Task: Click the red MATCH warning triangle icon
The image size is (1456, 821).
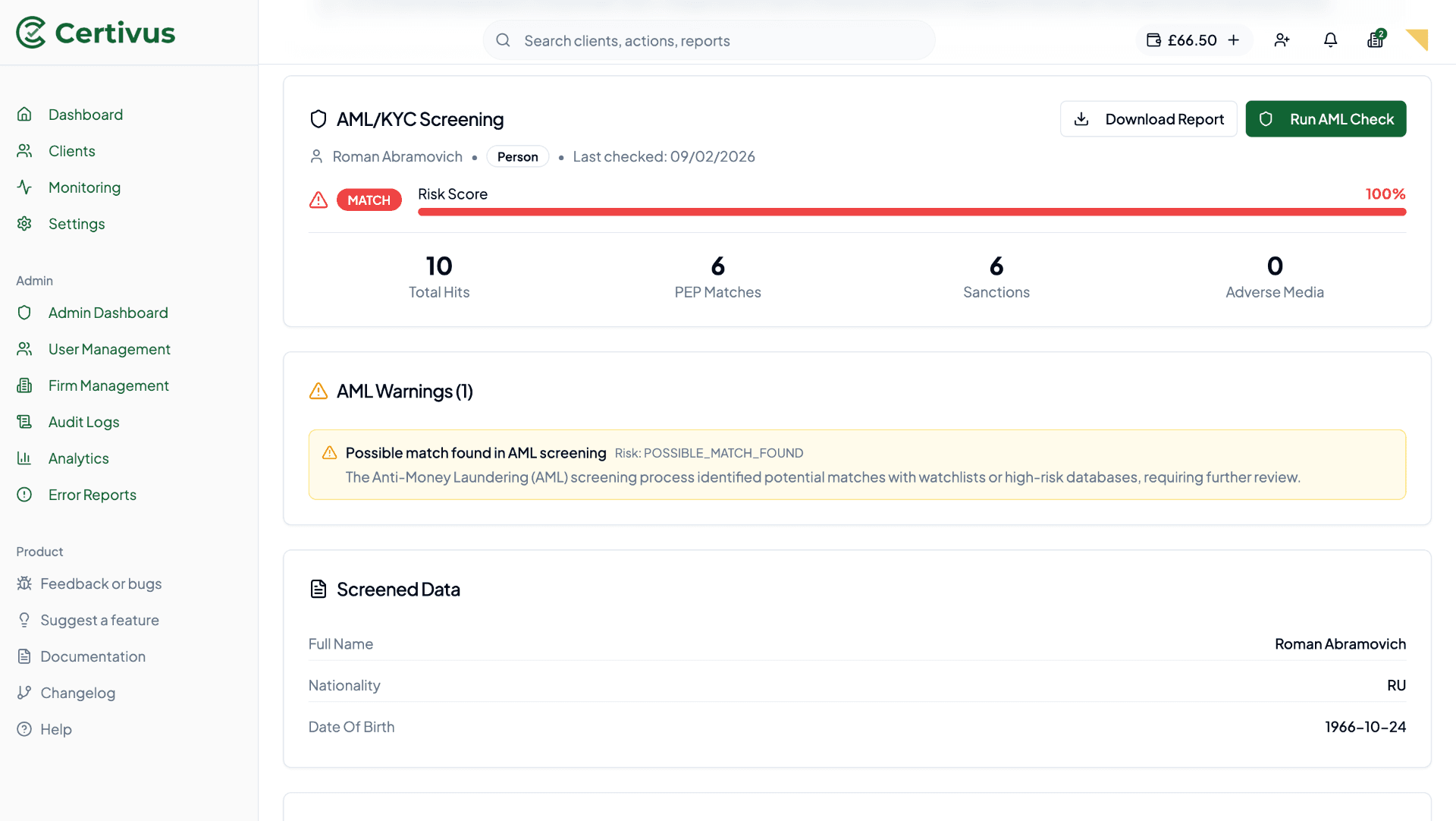Action: [318, 200]
